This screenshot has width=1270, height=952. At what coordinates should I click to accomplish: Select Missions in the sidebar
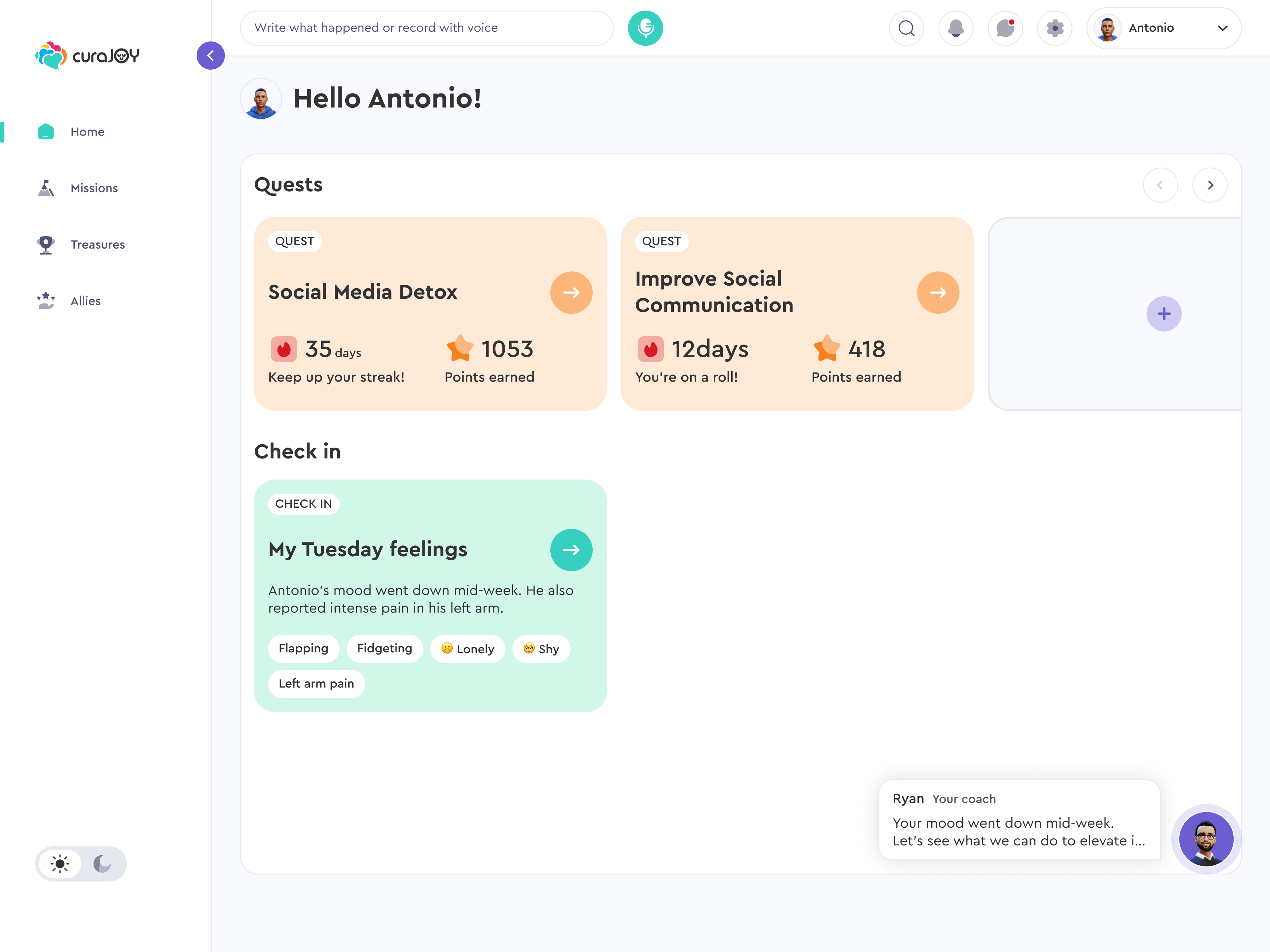[94, 188]
